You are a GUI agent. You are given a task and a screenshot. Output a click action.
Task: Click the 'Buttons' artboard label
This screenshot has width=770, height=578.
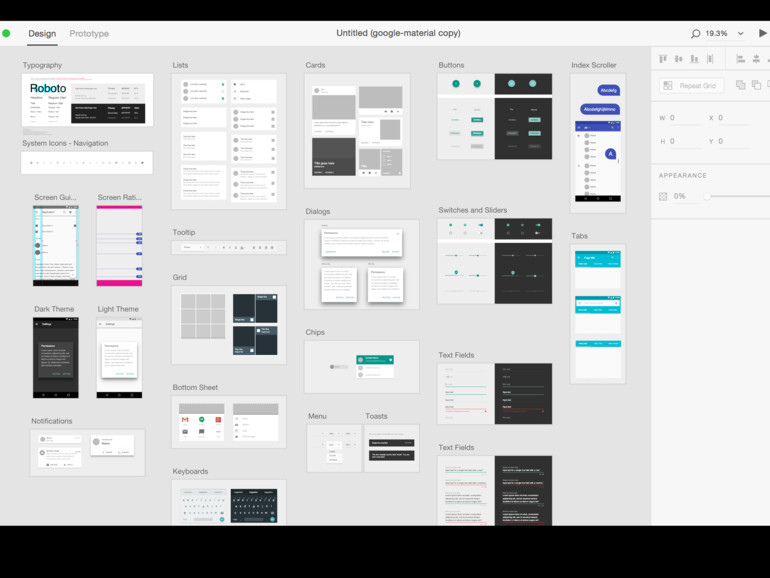coord(451,65)
